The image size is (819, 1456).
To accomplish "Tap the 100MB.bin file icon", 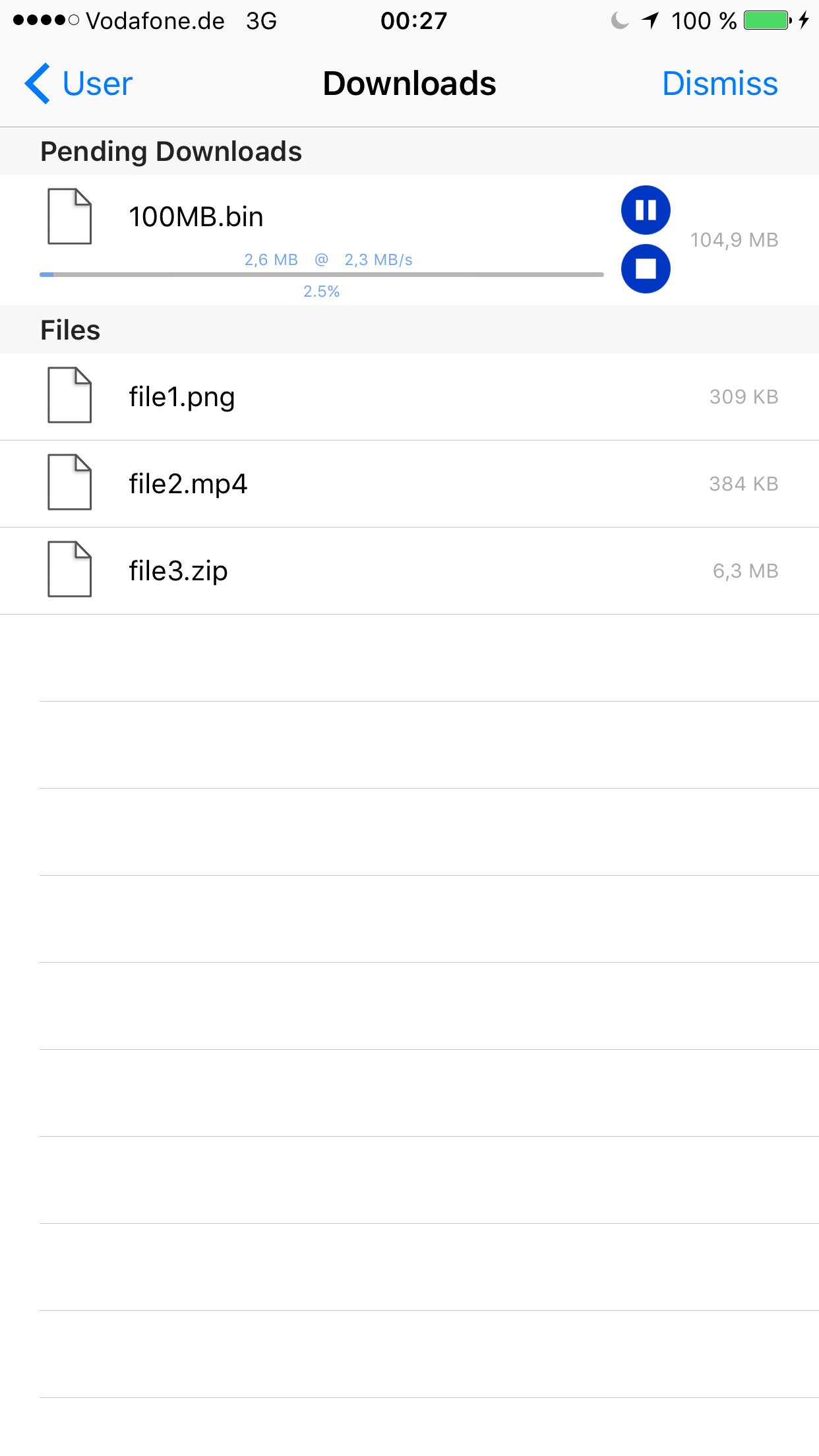I will [69, 216].
